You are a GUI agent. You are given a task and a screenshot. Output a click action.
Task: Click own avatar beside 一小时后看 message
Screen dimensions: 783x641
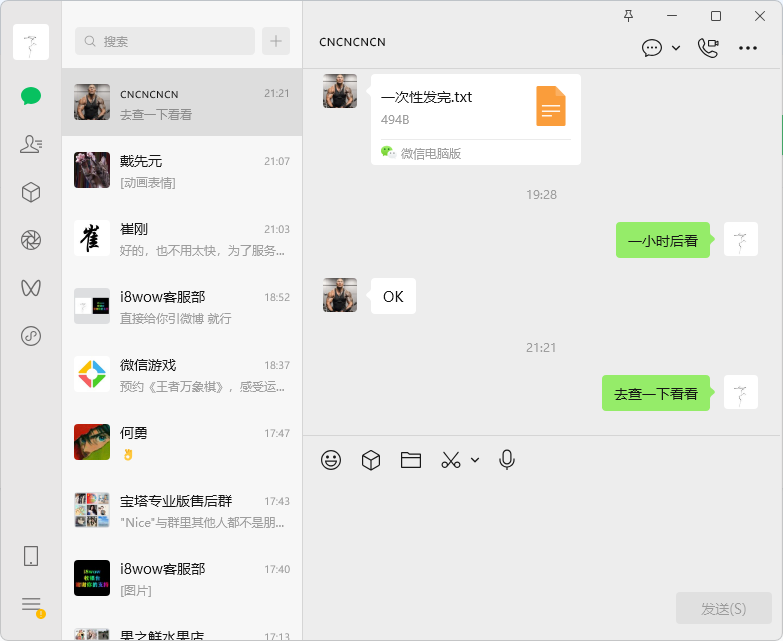(x=741, y=239)
